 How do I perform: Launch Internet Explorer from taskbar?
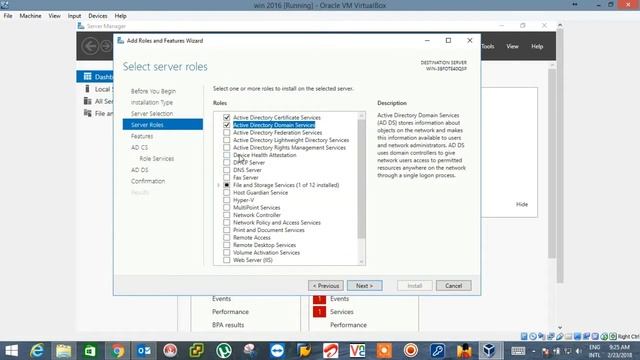point(37,351)
